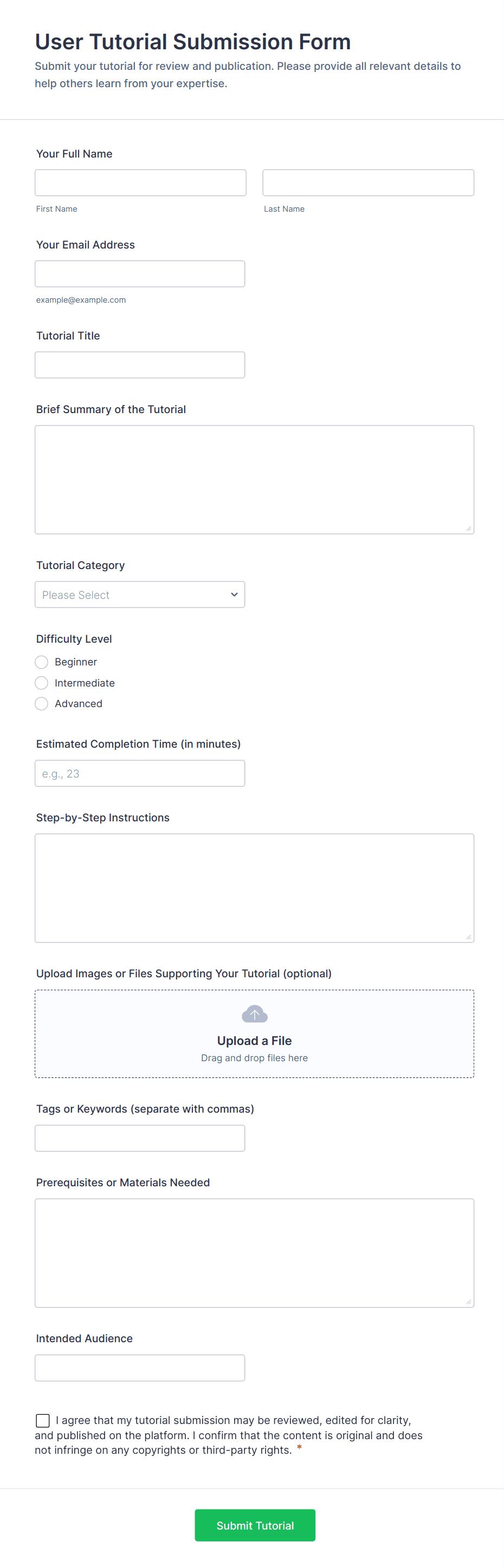This screenshot has height=1568, width=504.
Task: Select the Beginner difficulty option
Action: (41, 662)
